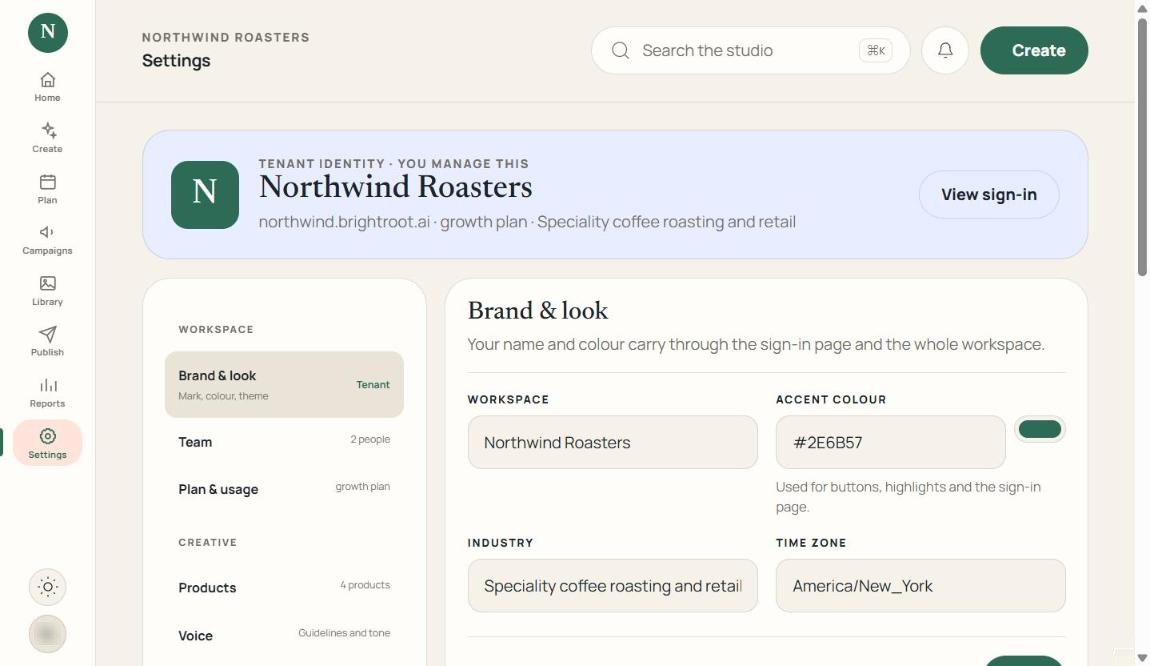Viewport: 1150px width, 666px height.
Task: Click the 'Tenant' badge on Brand & look
Action: click(x=373, y=384)
